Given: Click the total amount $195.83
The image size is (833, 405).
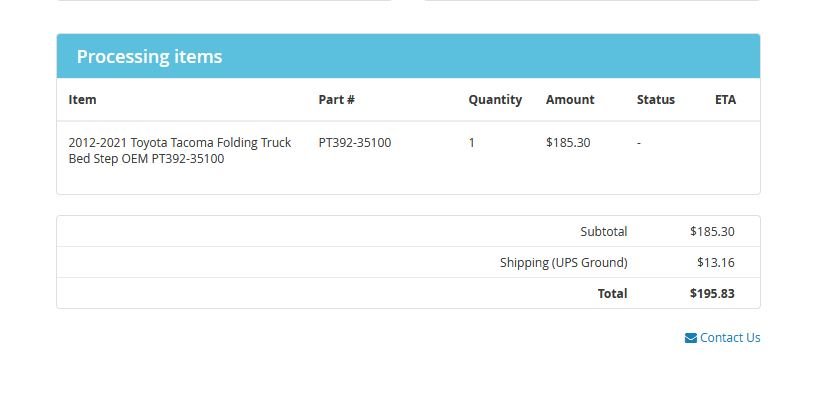Looking at the screenshot, I should point(712,293).
